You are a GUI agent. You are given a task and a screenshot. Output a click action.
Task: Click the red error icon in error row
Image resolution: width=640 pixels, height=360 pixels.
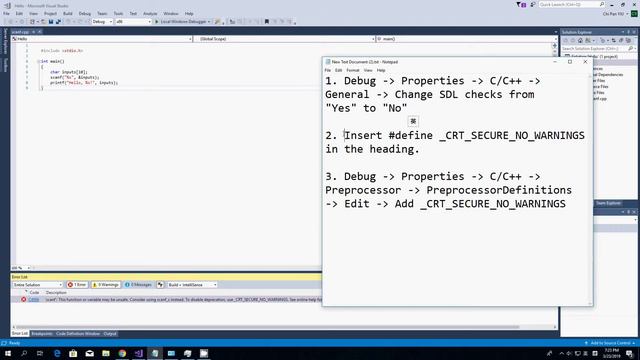[x=23, y=300]
